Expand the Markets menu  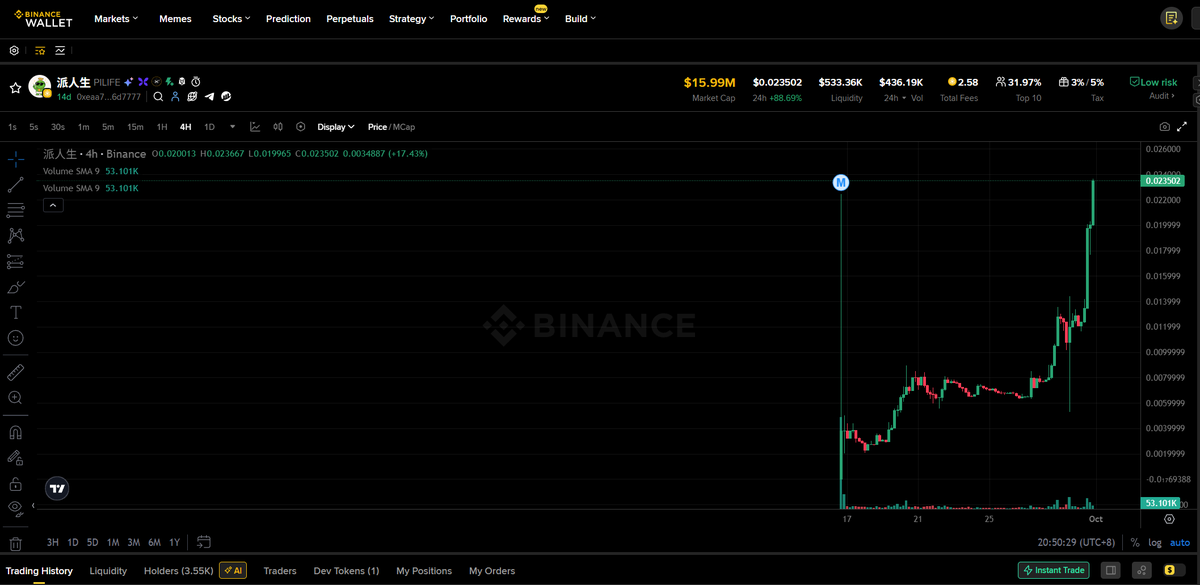[116, 18]
